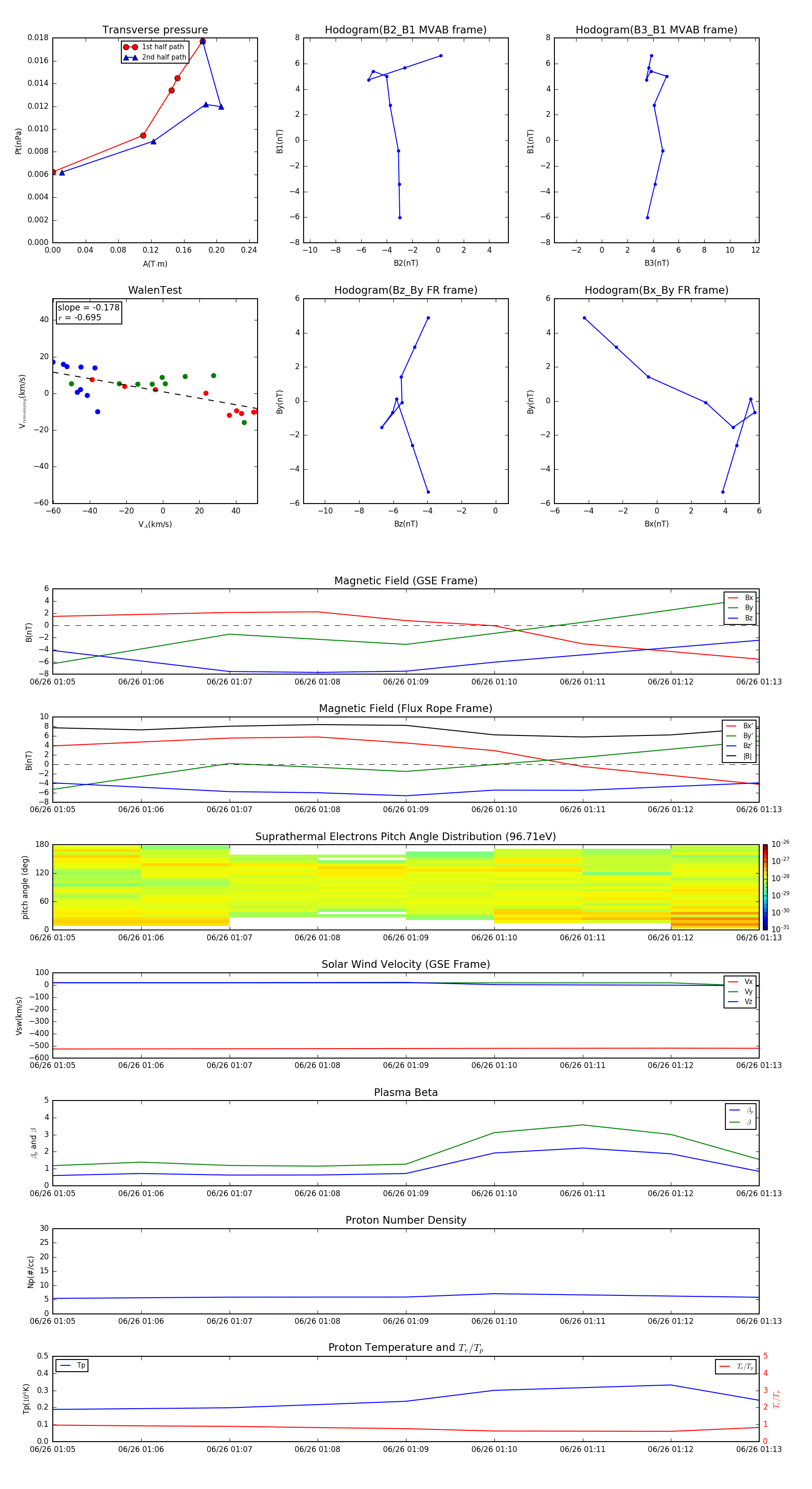Click the 'Bz(nT)' x-axis label

[406, 524]
